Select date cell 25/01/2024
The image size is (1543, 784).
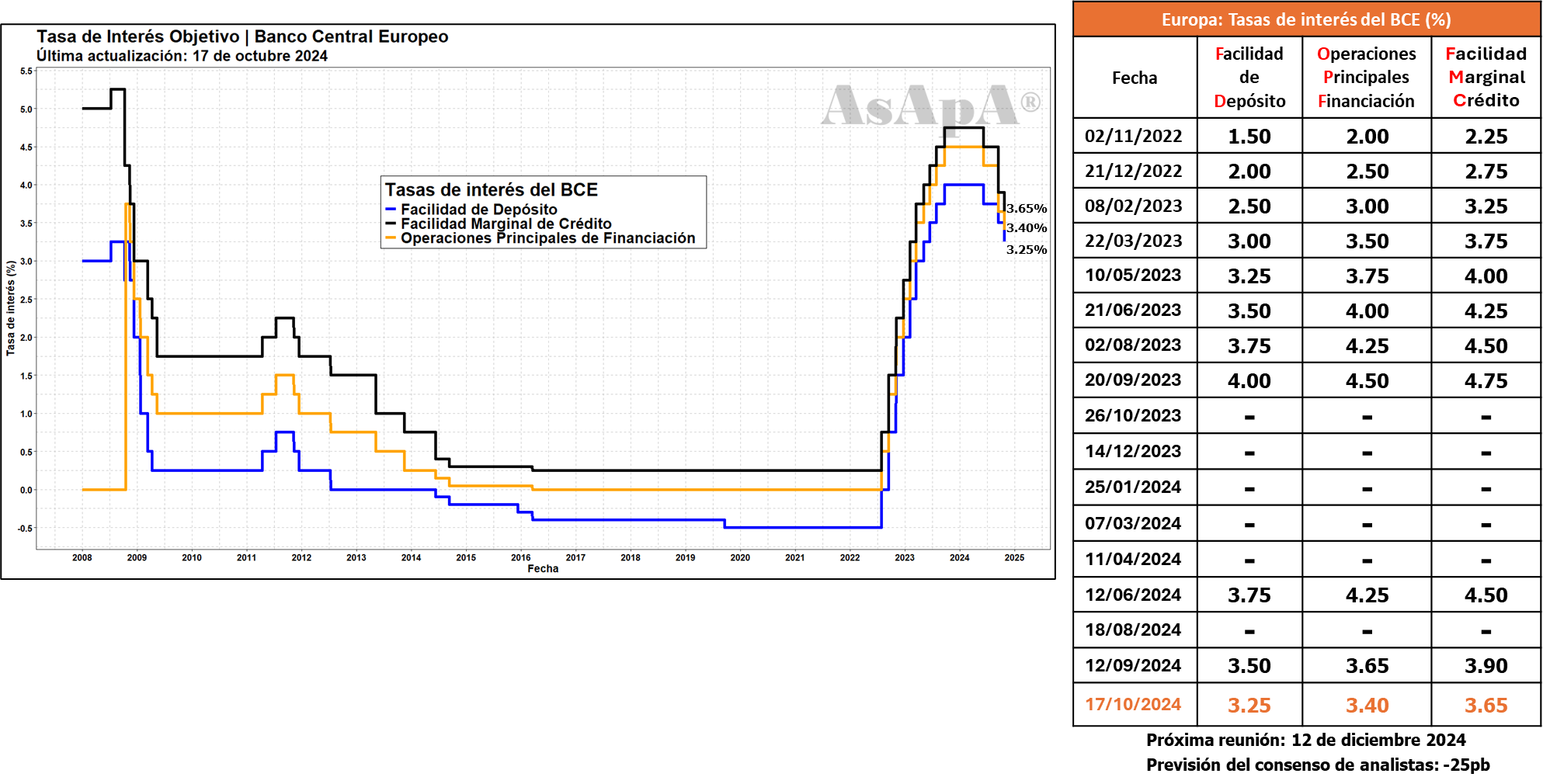click(x=1134, y=487)
